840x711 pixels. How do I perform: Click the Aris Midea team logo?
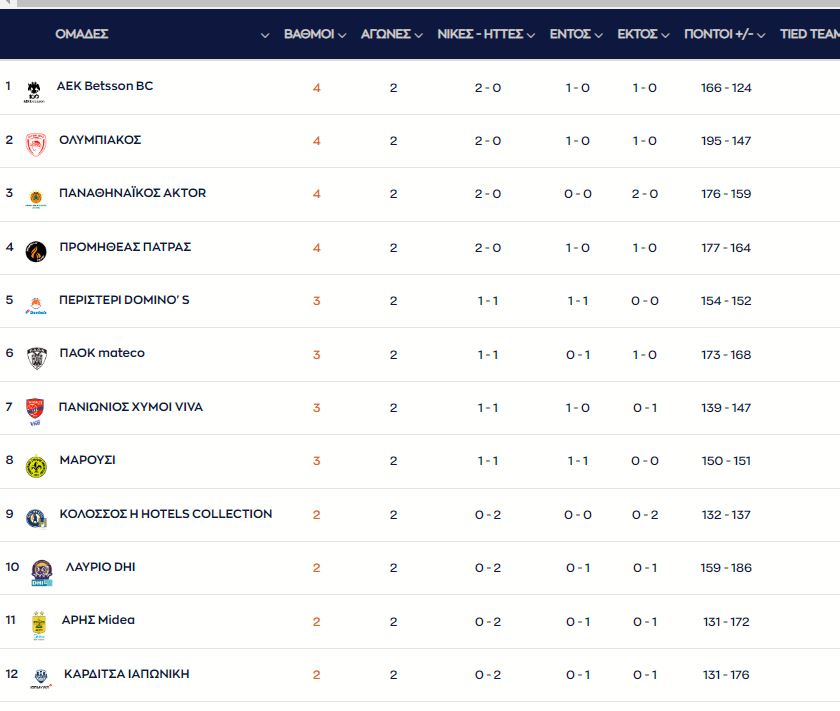tap(39, 624)
